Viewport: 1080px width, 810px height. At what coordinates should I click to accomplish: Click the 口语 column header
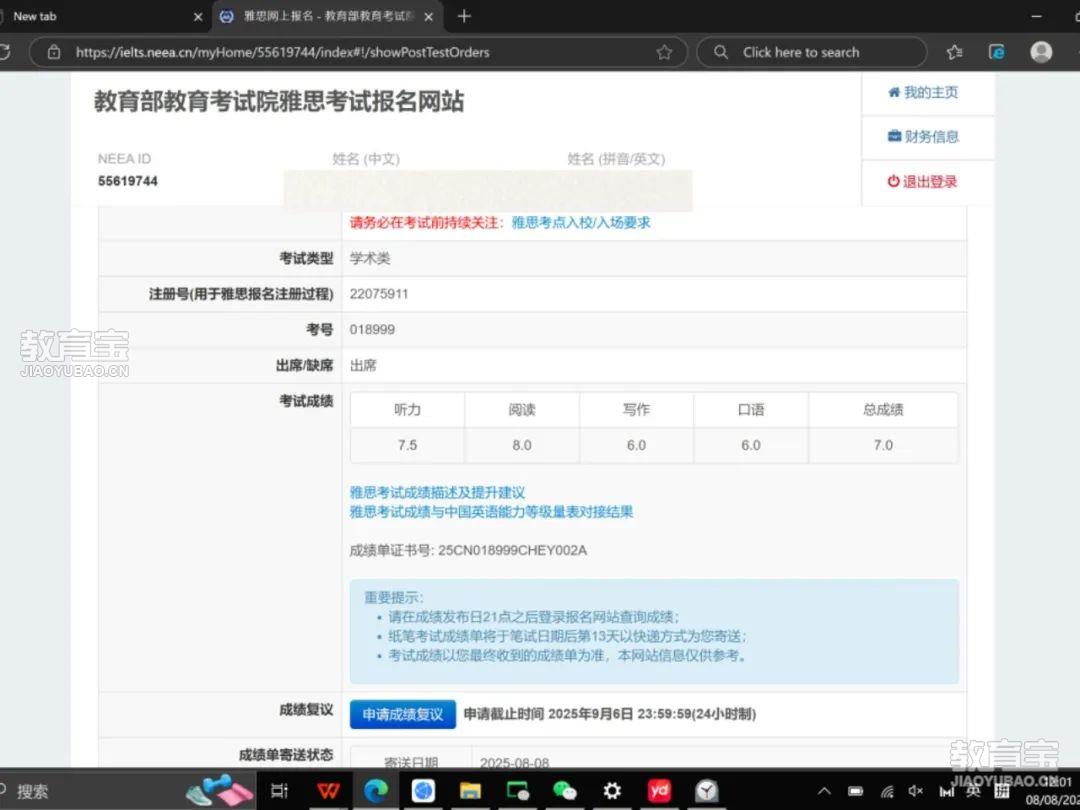751,409
